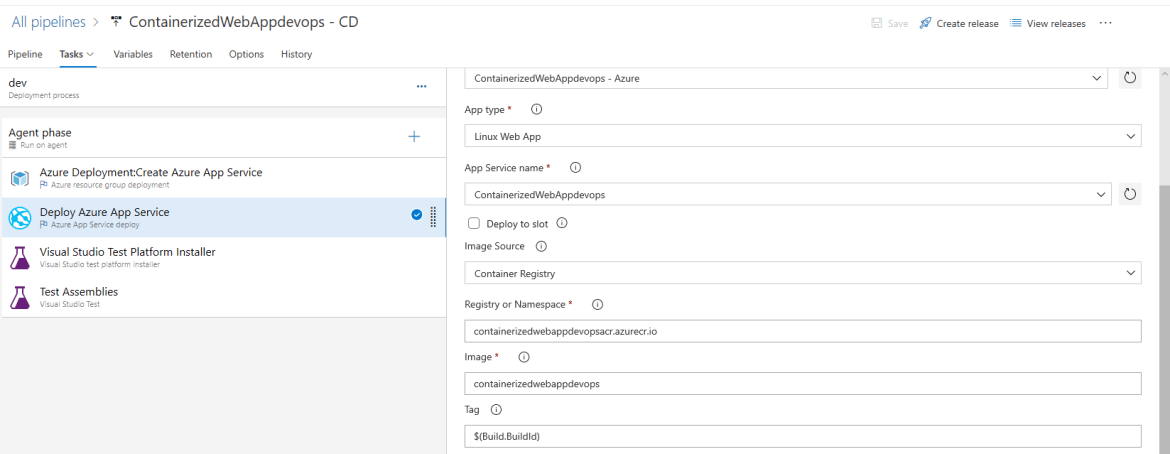Add a task with the plus icon
Image resolution: width=1170 pixels, height=454 pixels.
(414, 137)
